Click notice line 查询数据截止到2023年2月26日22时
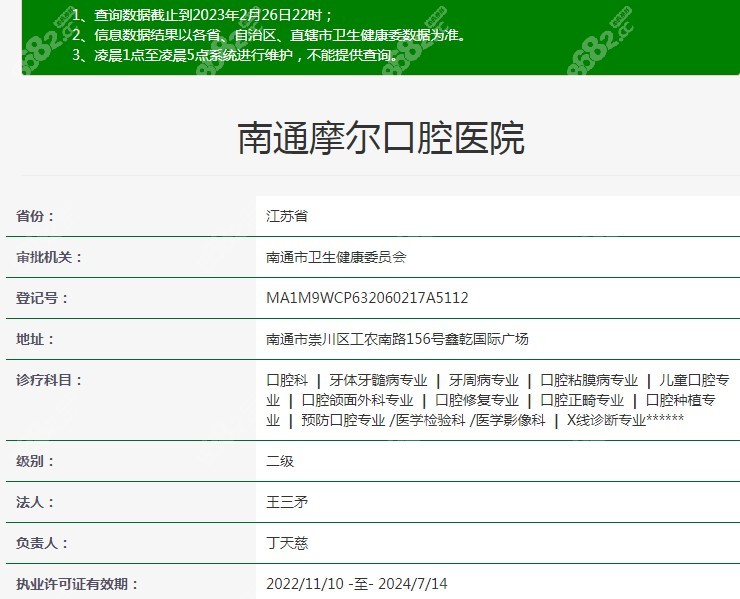 point(202,15)
